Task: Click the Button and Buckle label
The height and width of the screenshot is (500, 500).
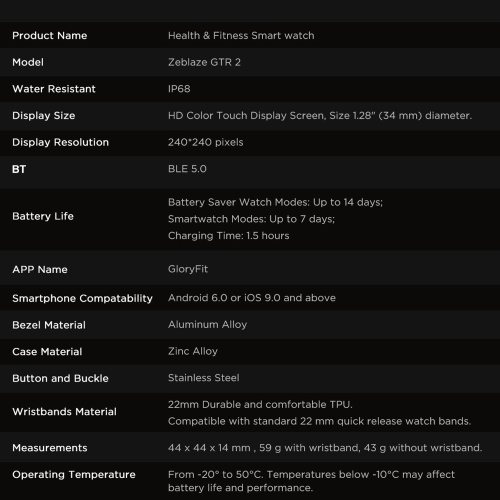Action: pos(60,378)
